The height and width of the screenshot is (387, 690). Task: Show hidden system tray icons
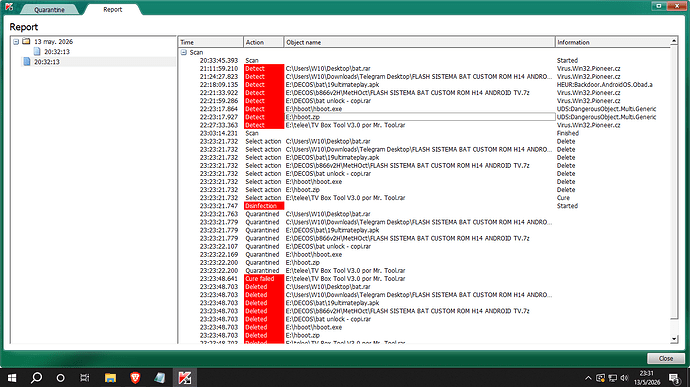click(x=588, y=378)
